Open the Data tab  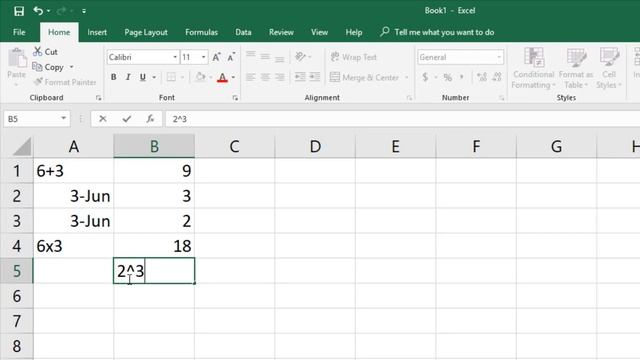(243, 32)
